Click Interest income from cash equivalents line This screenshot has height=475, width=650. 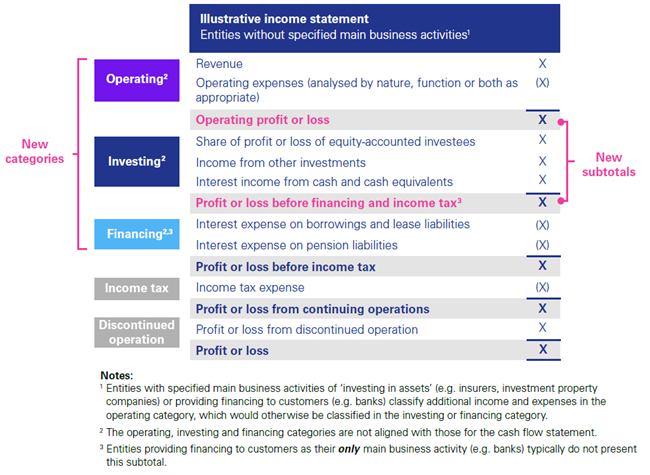pyautogui.click(x=310, y=182)
